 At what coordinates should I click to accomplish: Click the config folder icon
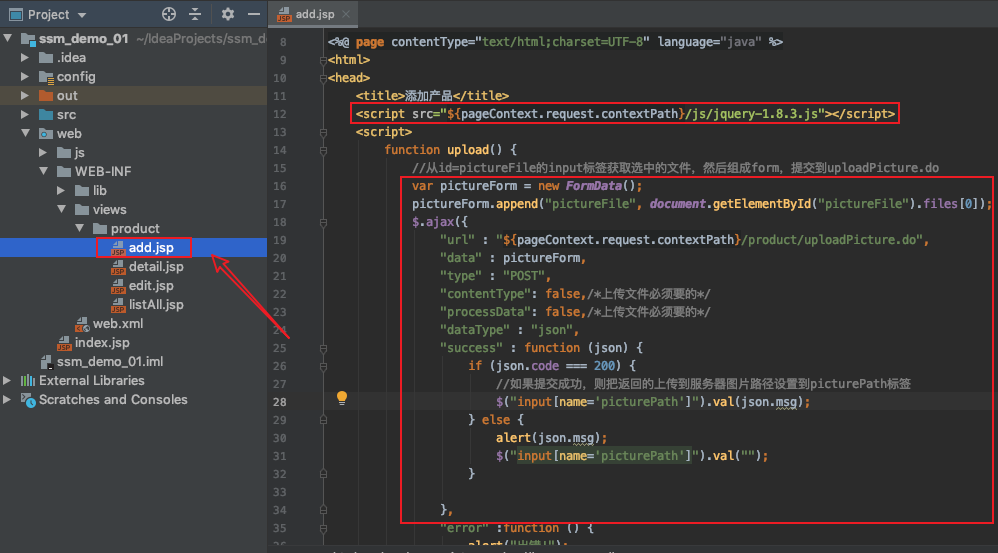[x=46, y=77]
